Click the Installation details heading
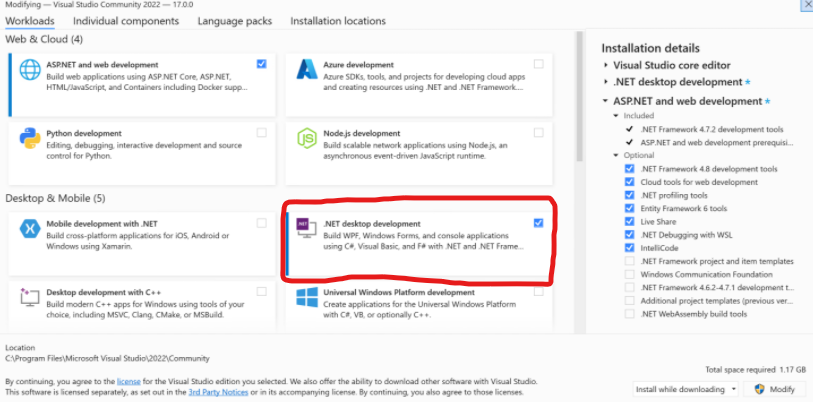 coord(651,48)
